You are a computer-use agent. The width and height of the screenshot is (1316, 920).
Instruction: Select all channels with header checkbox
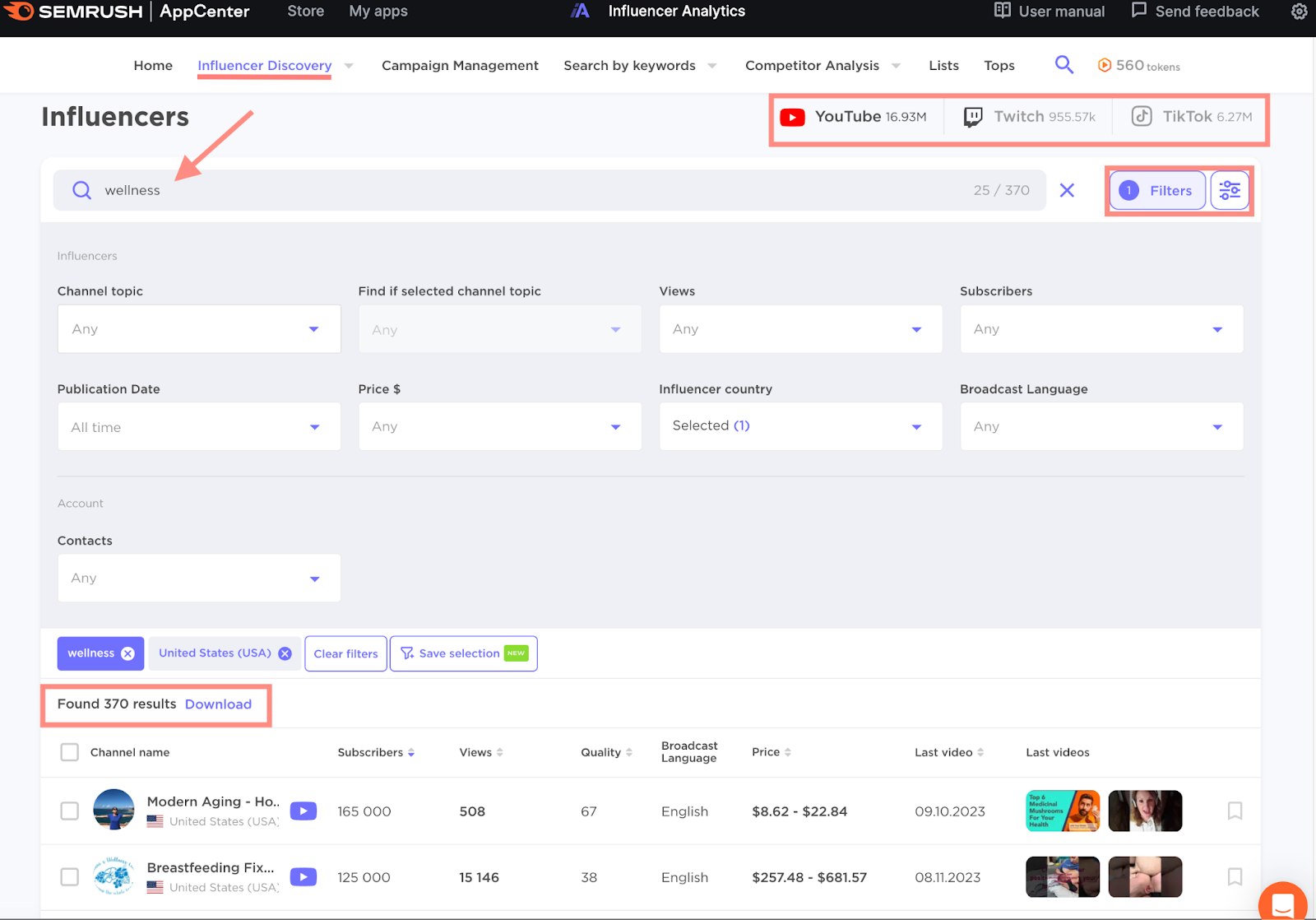click(69, 751)
